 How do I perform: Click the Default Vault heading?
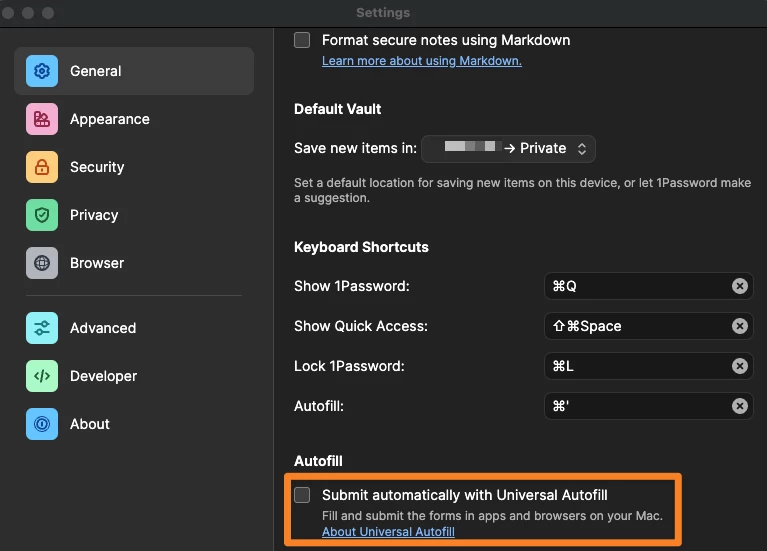pyautogui.click(x=338, y=109)
